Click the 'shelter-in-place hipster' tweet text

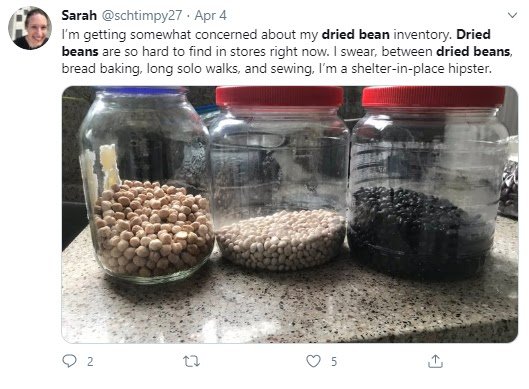[421, 68]
